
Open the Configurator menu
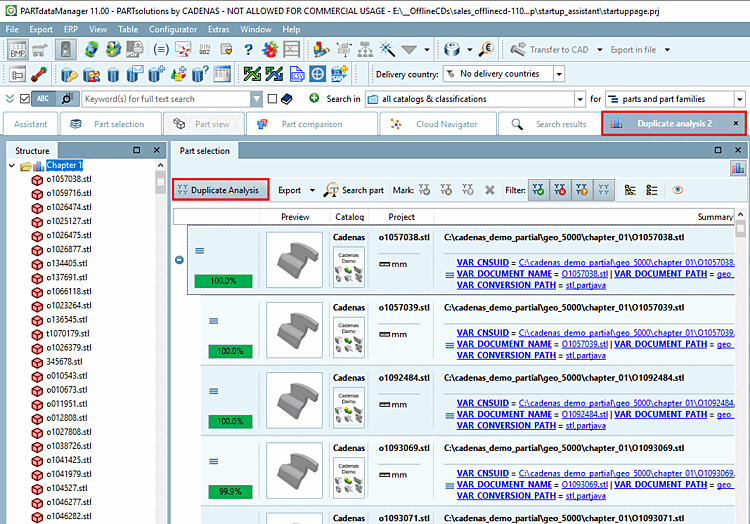pyautogui.click(x=173, y=30)
